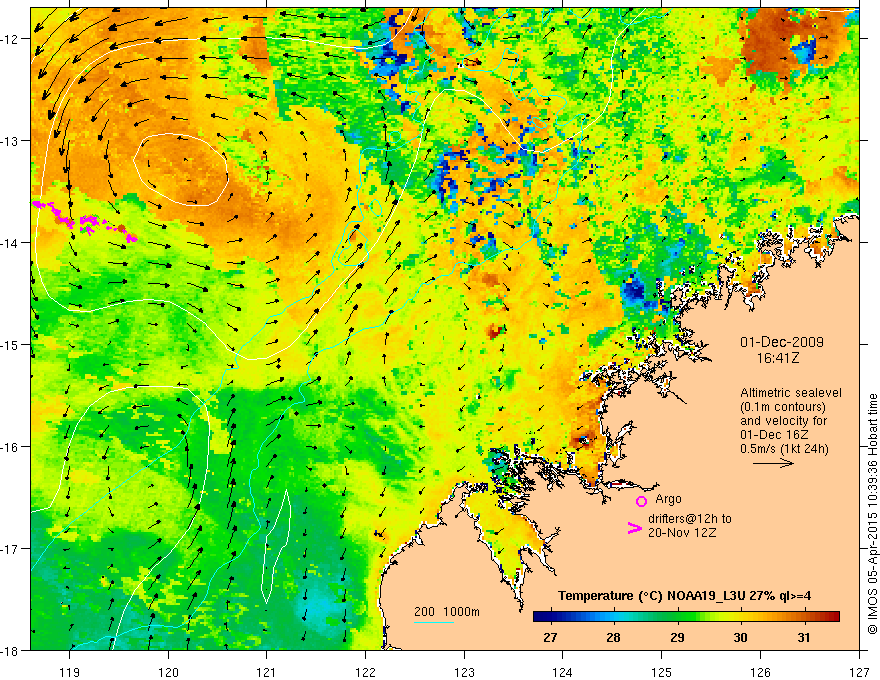Click the 'drifters@12h to' legend label
Viewport: 880px width, 680px height.
click(690, 519)
